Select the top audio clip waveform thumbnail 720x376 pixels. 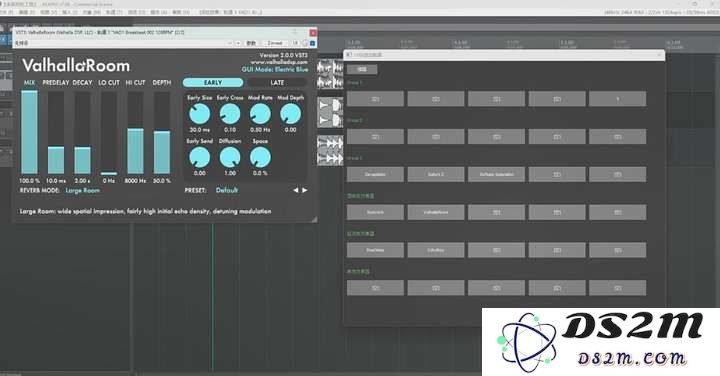pos(330,74)
